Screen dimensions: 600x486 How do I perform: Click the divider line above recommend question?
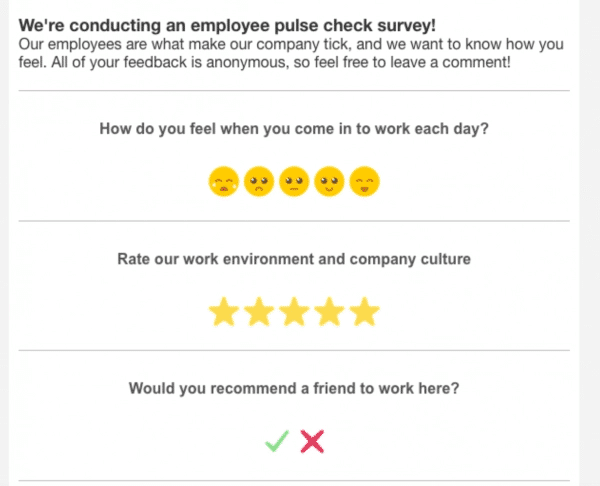point(294,350)
